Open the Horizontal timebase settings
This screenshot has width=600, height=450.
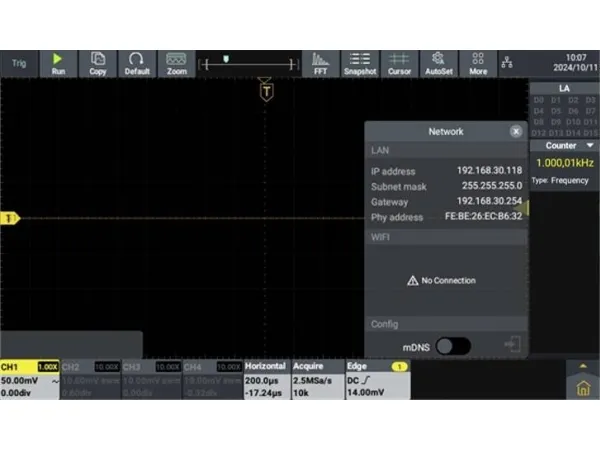(x=266, y=380)
